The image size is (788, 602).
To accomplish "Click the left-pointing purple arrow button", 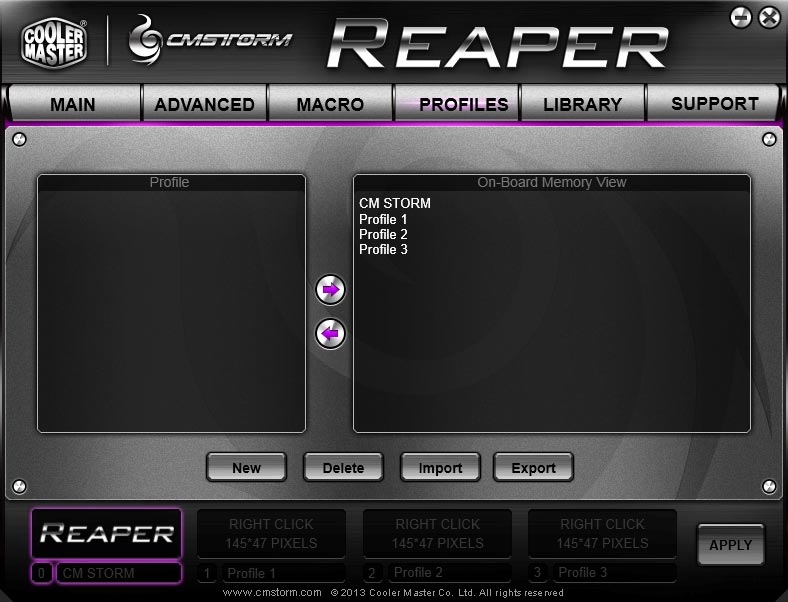I will tap(330, 334).
